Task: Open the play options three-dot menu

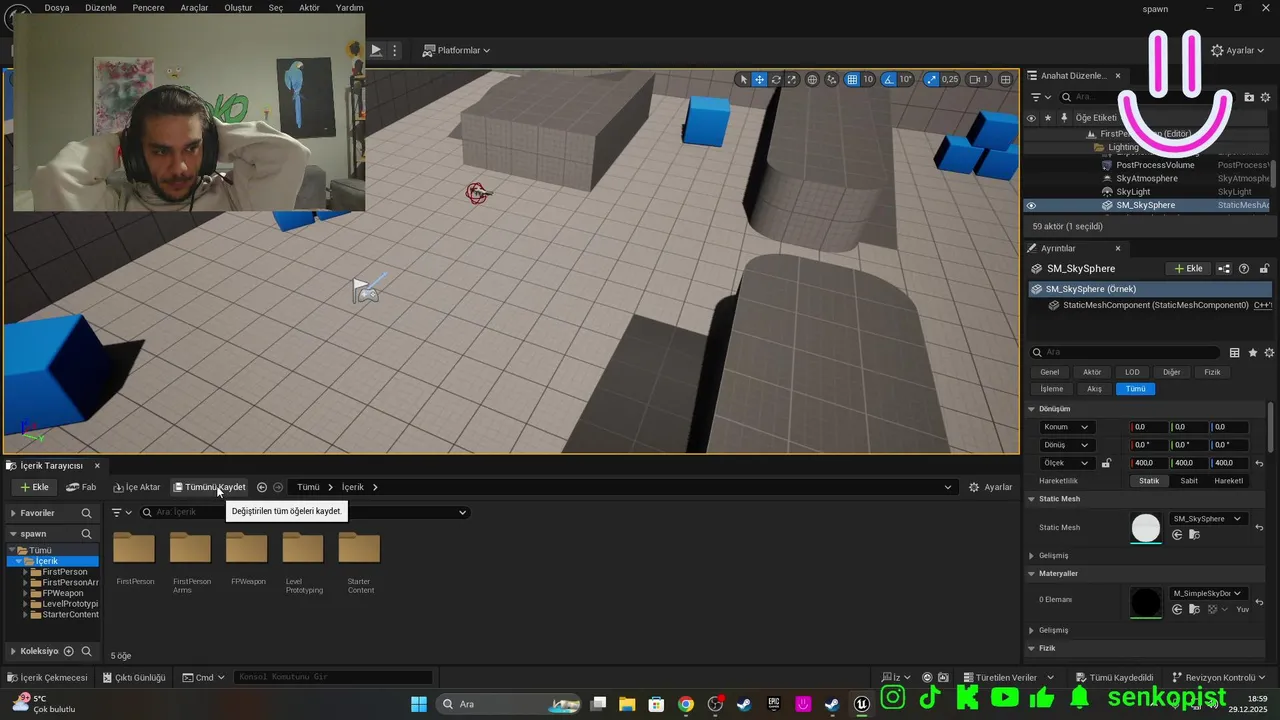Action: (x=395, y=50)
